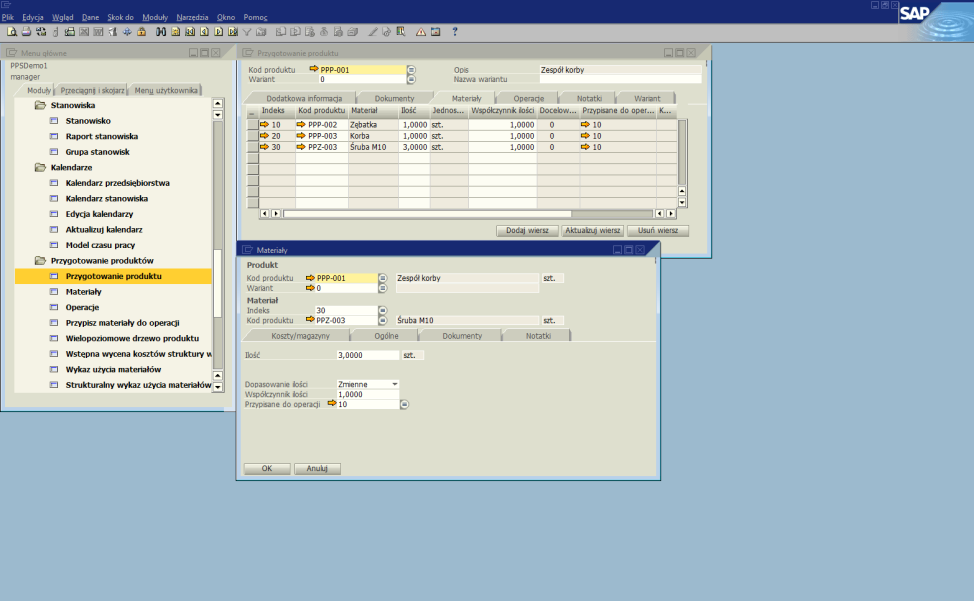Click the Find binoculars icon in toolbar
The width and height of the screenshot is (974, 601).
tap(161, 32)
